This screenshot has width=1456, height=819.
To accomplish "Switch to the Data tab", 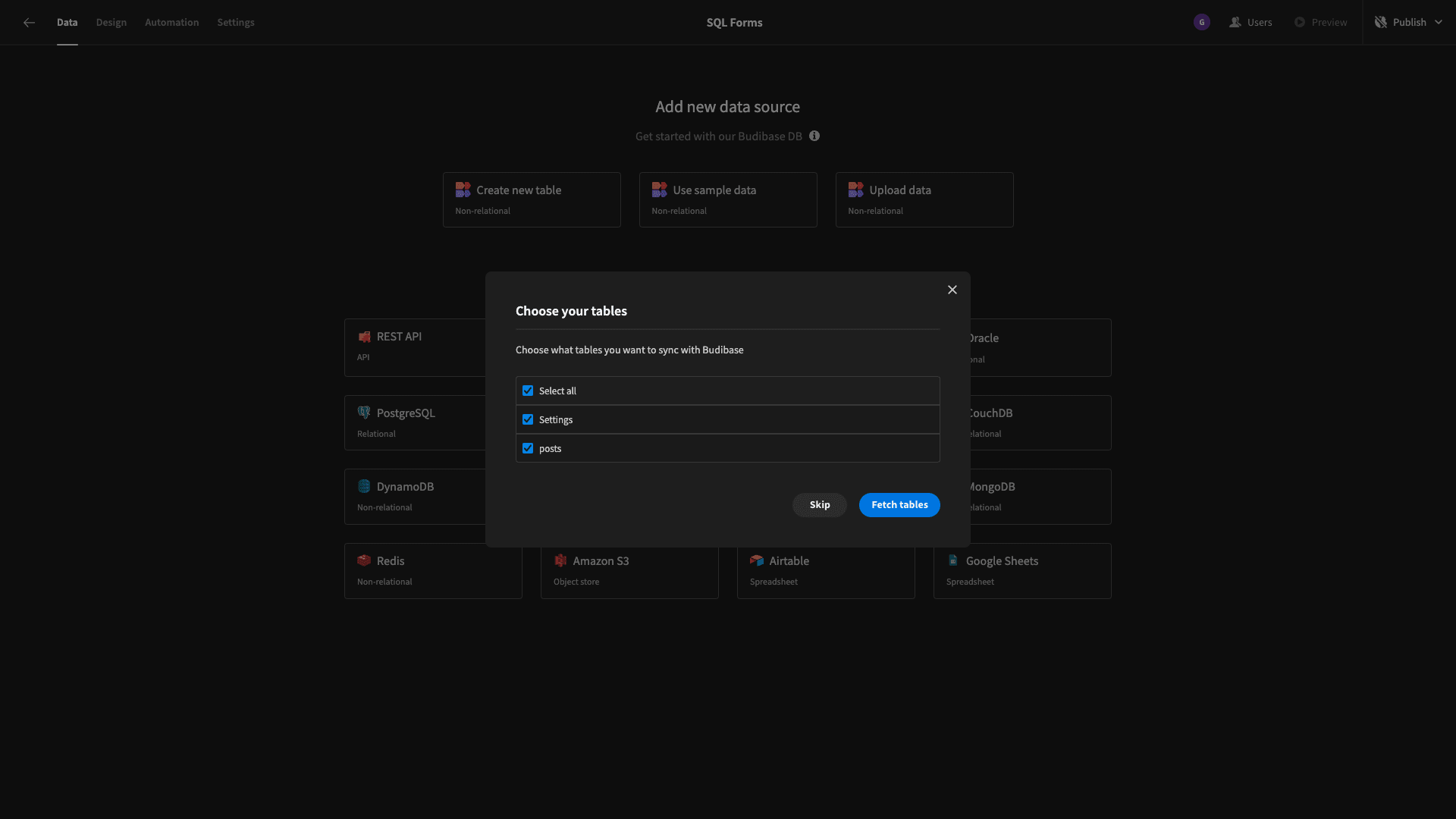I will click(67, 23).
